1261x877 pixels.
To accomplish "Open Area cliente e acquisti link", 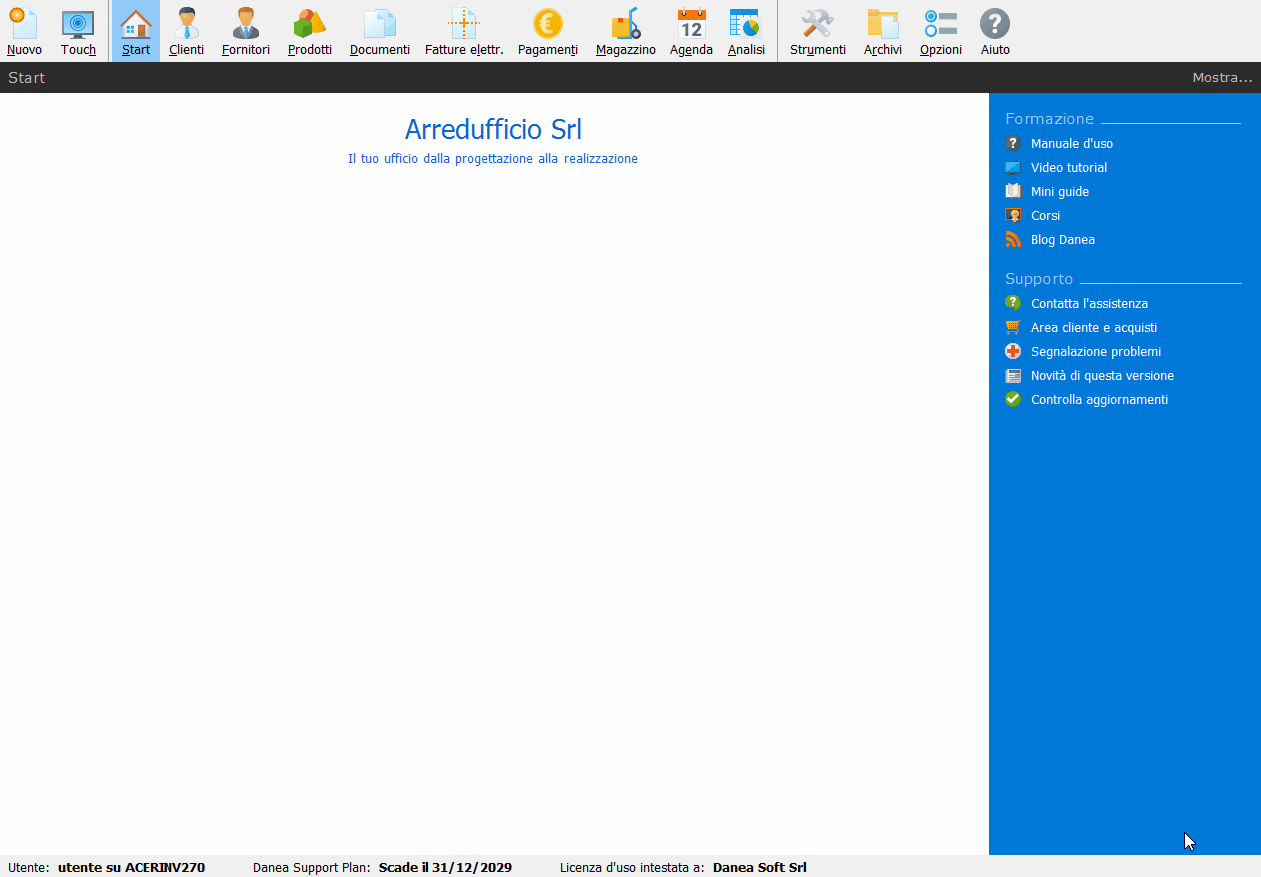I will click(x=1094, y=328).
